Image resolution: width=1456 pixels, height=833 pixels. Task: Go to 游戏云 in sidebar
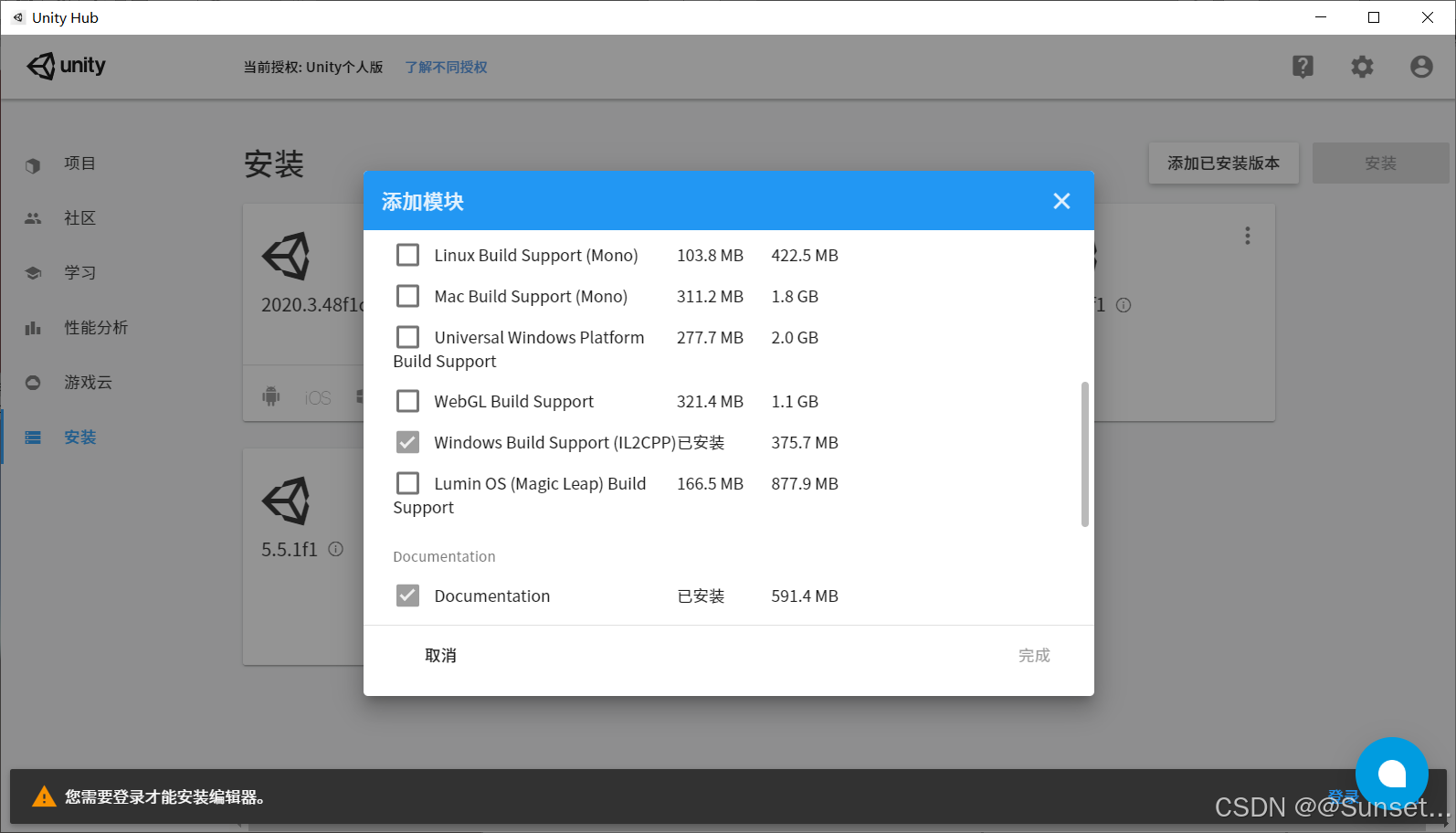[x=88, y=383]
